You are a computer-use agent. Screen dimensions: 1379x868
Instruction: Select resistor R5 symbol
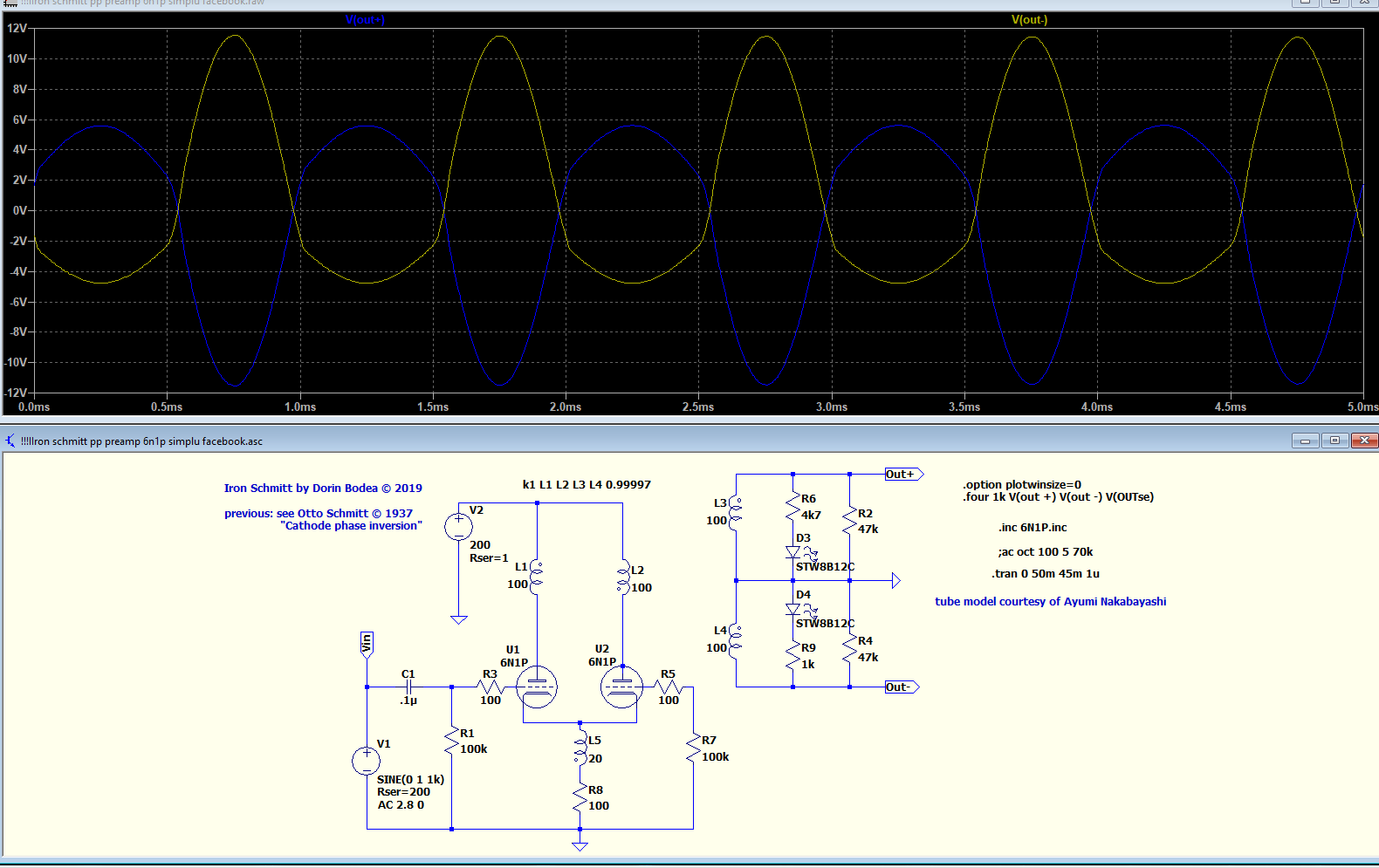[x=669, y=687]
